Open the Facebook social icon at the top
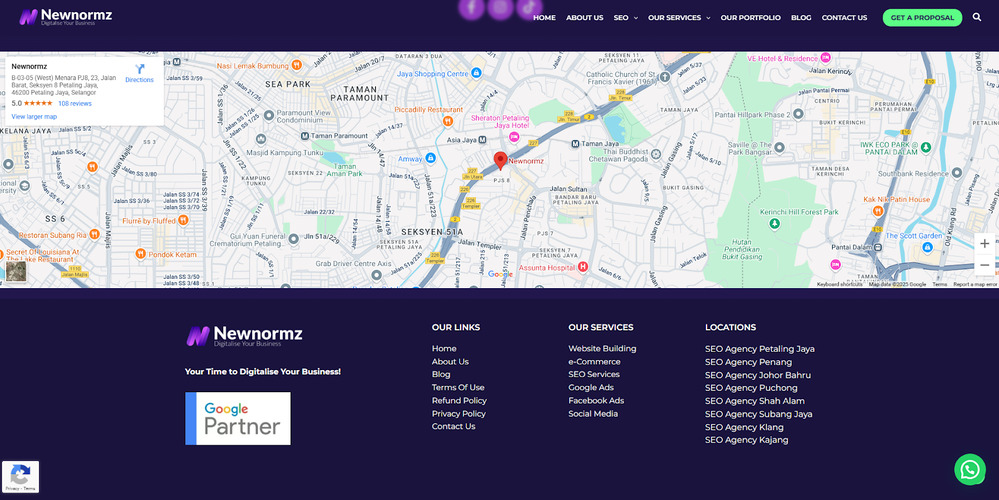999x500 pixels. coord(471,7)
